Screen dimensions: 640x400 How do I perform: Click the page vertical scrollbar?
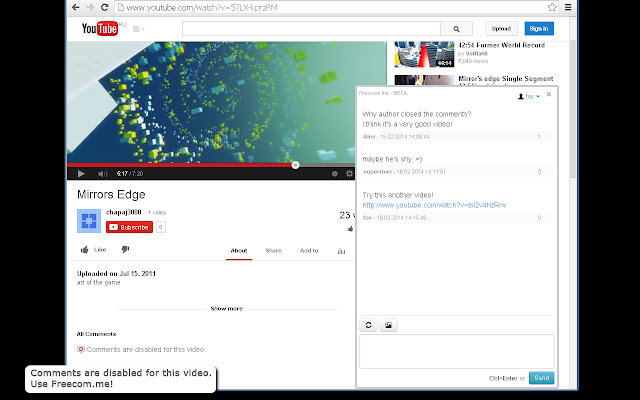[573, 109]
